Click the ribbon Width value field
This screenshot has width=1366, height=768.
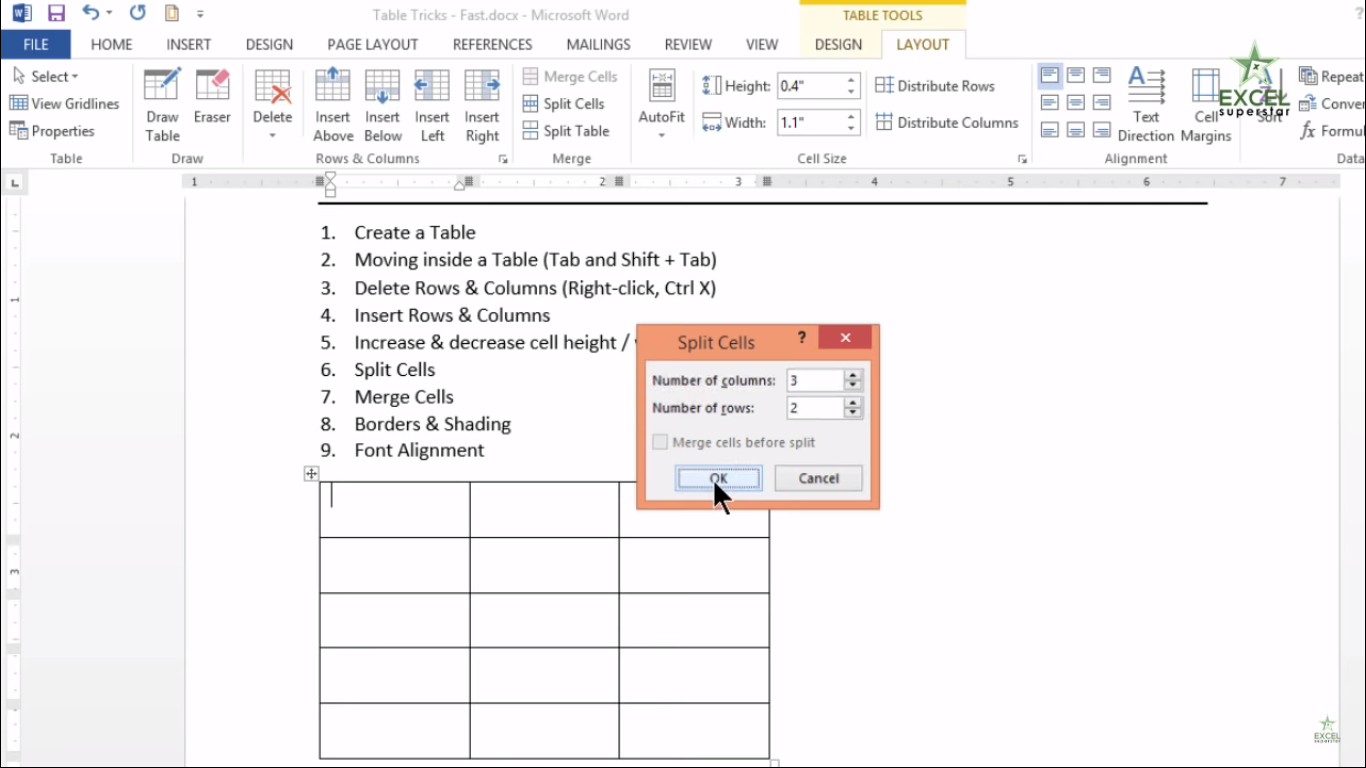[810, 123]
